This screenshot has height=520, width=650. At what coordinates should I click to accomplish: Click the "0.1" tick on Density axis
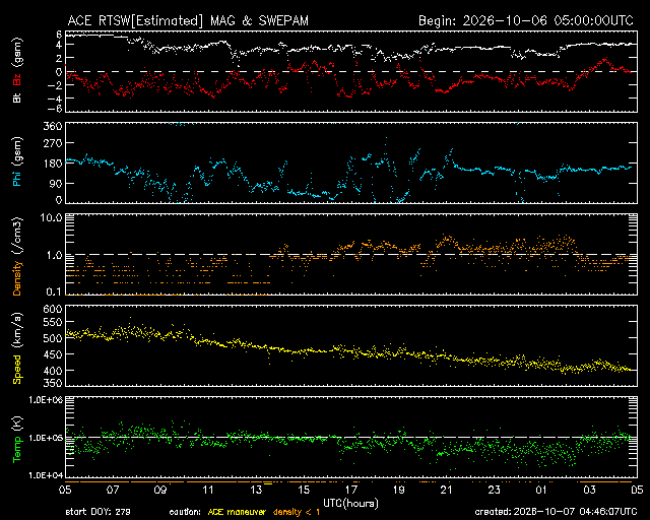coord(54,292)
